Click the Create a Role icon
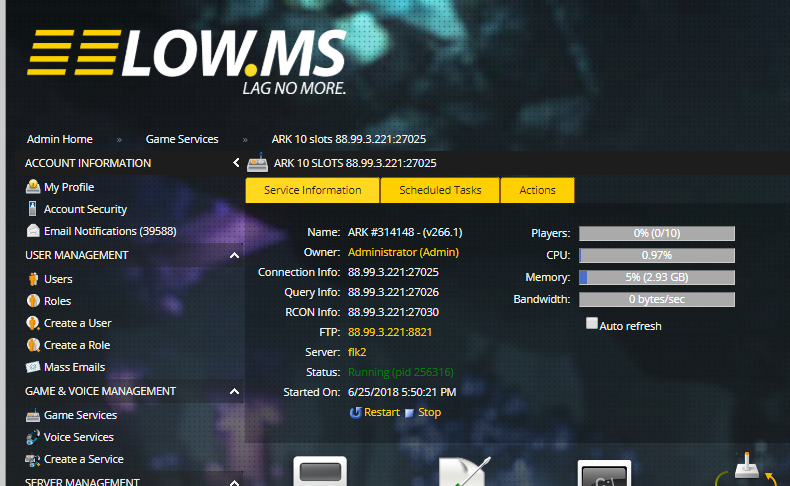790x486 pixels. point(33,345)
